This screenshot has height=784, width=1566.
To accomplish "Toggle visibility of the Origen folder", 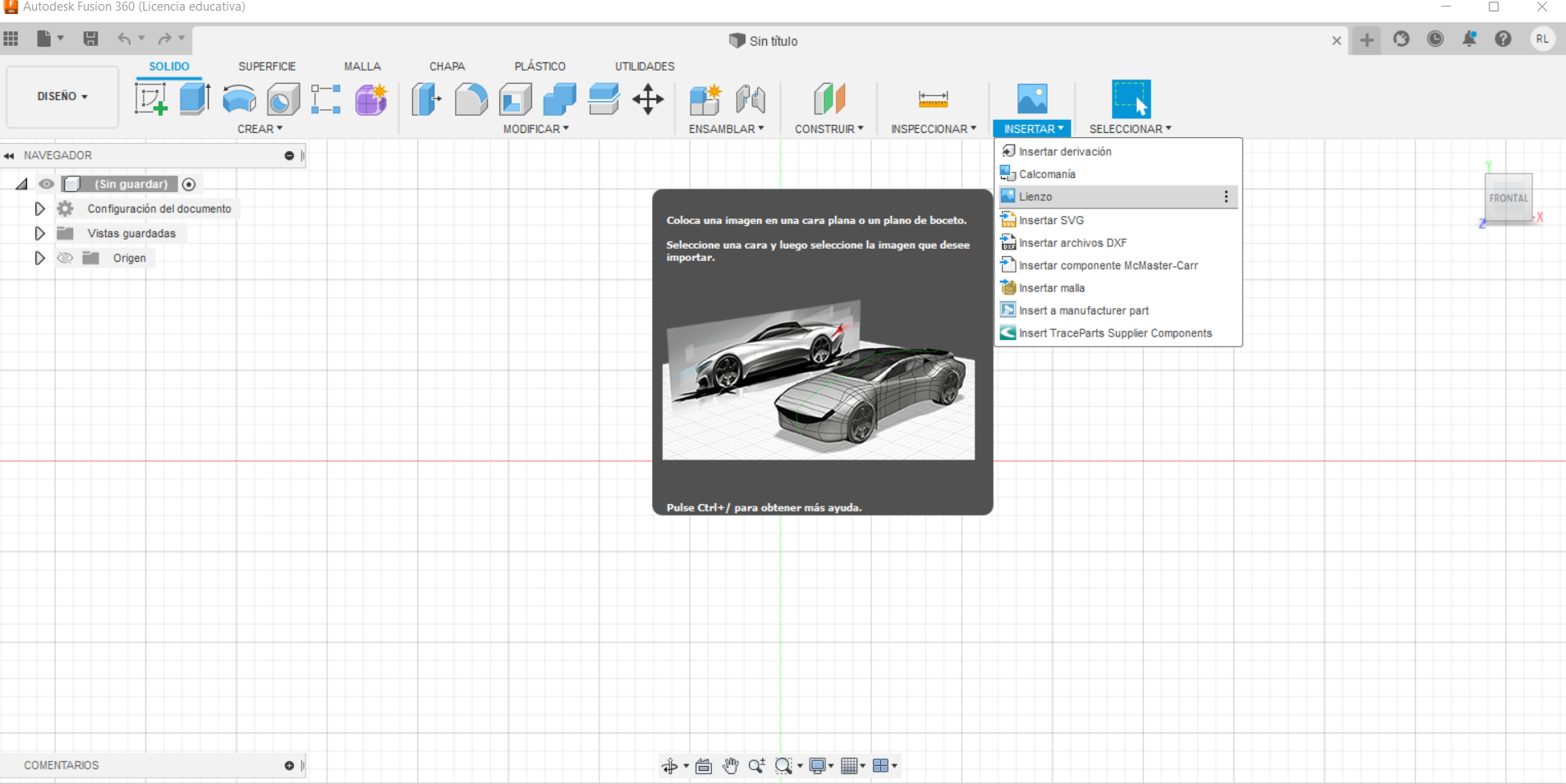I will (x=65, y=258).
